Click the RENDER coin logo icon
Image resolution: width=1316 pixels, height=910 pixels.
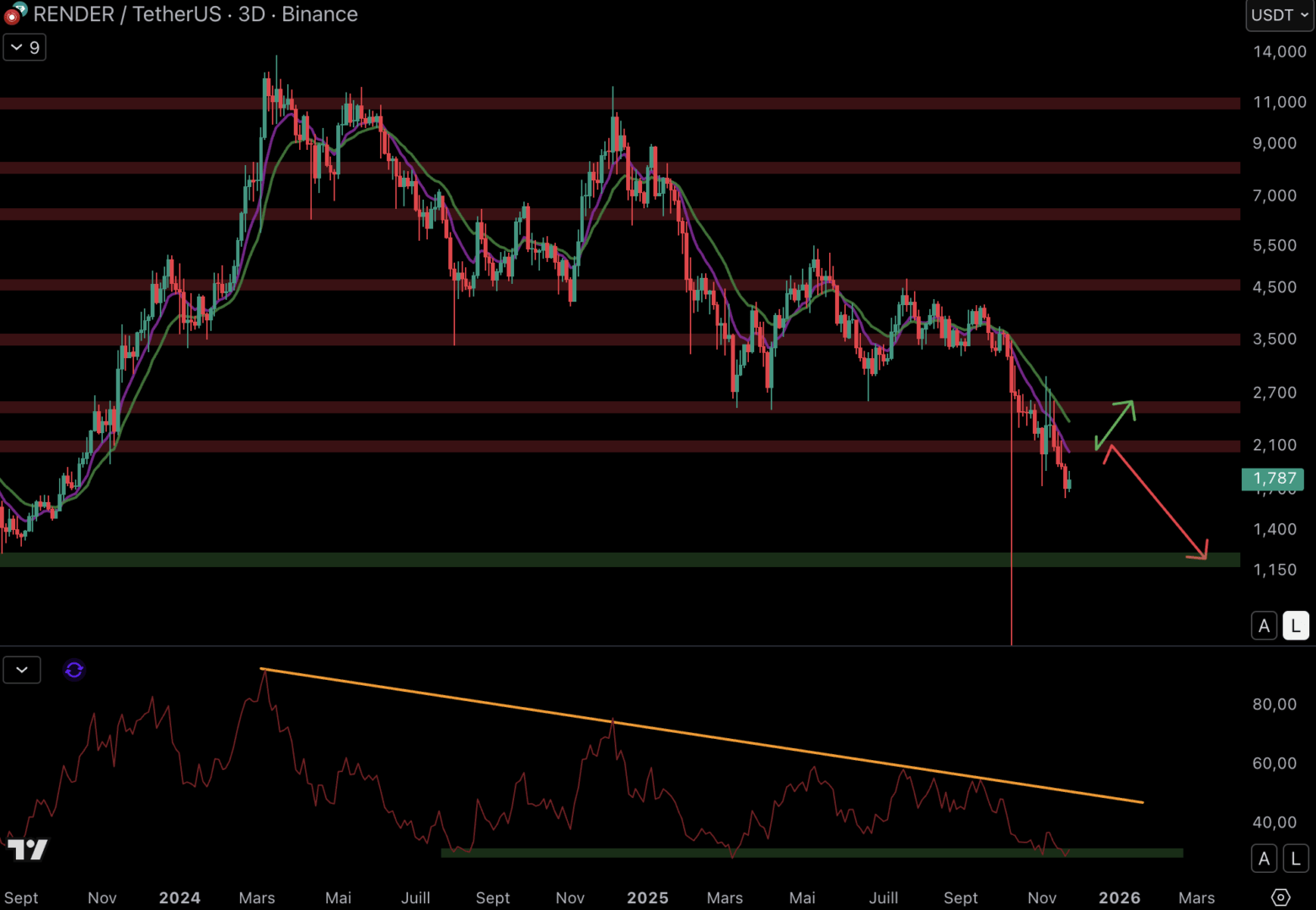(15, 13)
